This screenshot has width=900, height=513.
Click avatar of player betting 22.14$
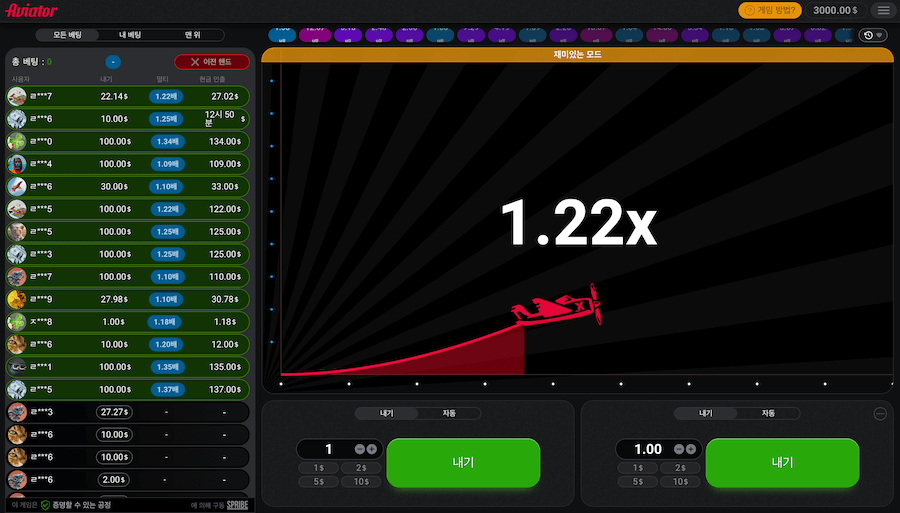point(17,96)
